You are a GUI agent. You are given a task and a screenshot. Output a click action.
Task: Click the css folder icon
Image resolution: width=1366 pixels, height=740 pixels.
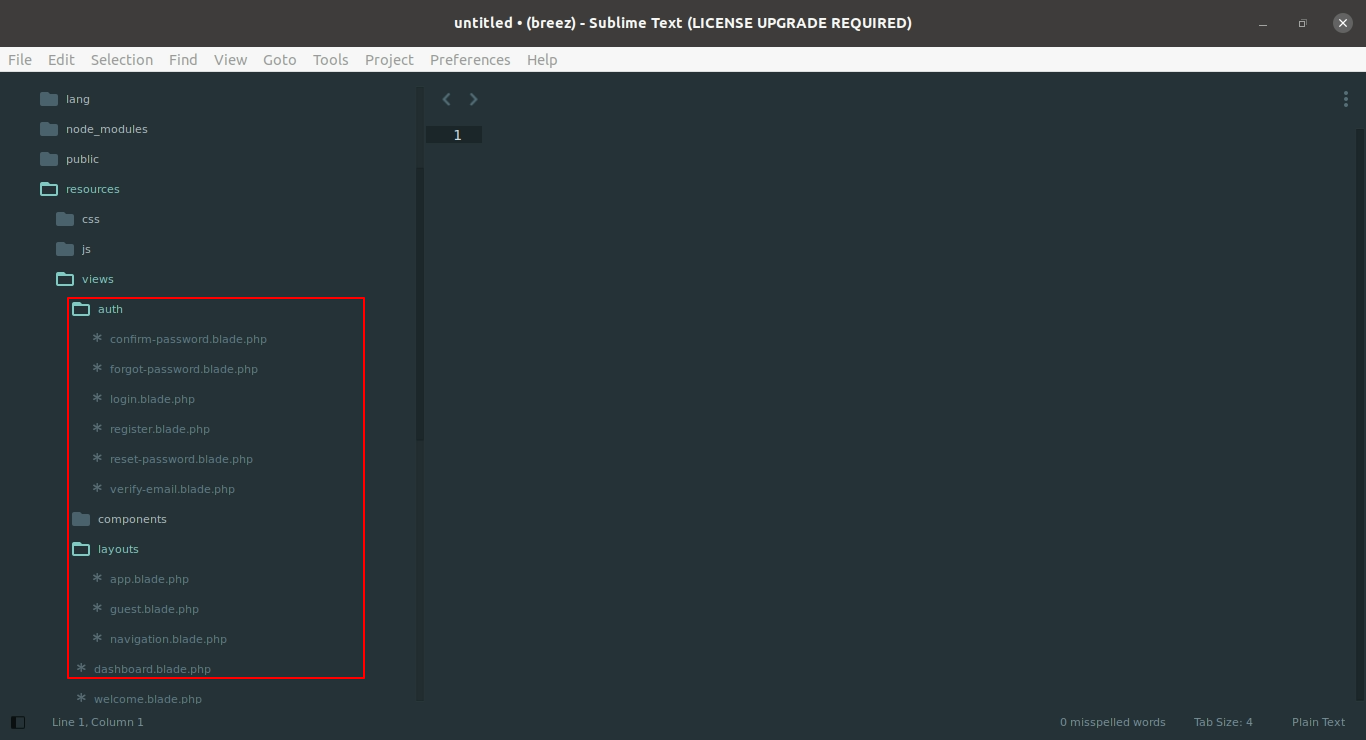(x=65, y=219)
